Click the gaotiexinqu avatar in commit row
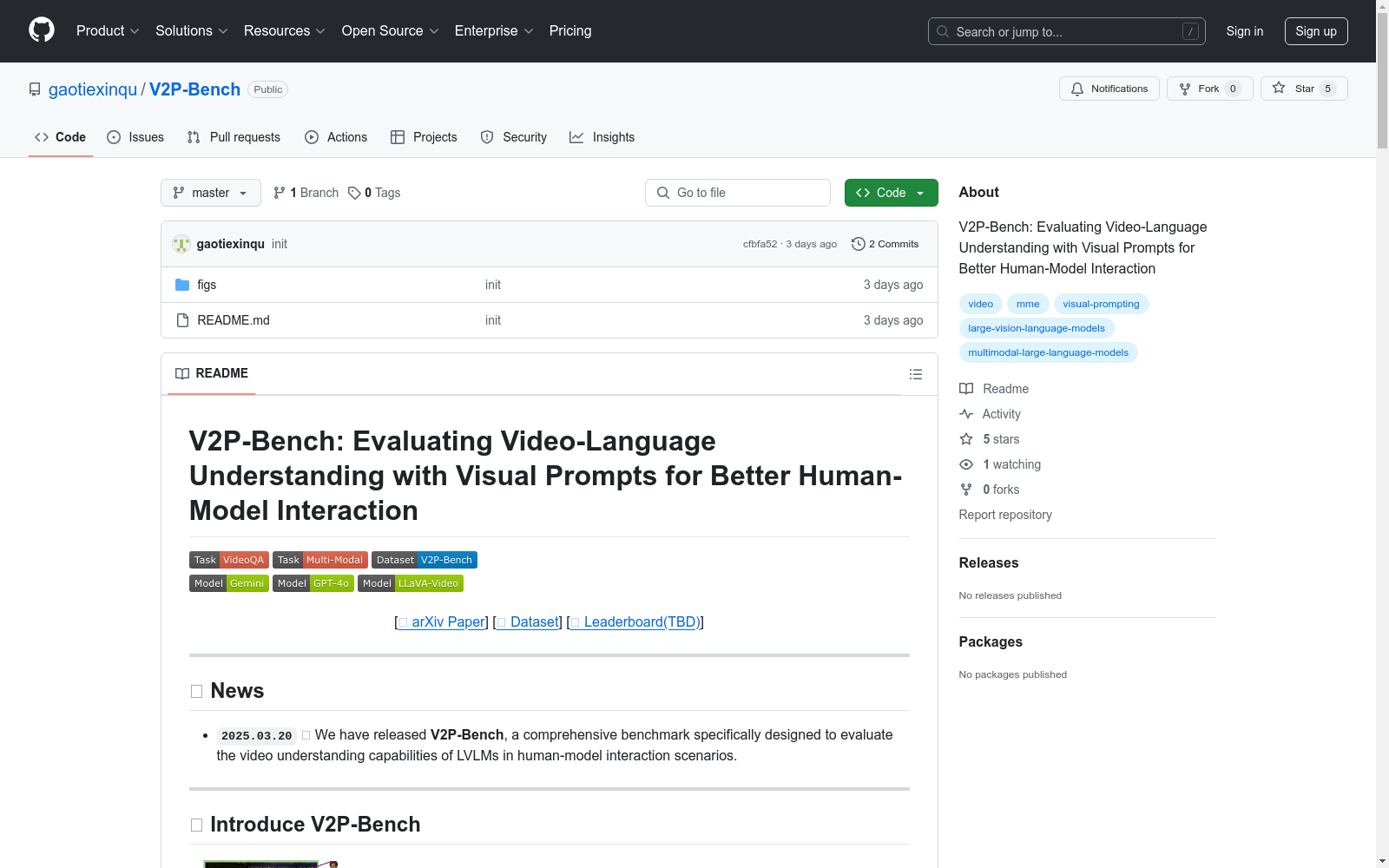The image size is (1389, 868). coord(181,244)
